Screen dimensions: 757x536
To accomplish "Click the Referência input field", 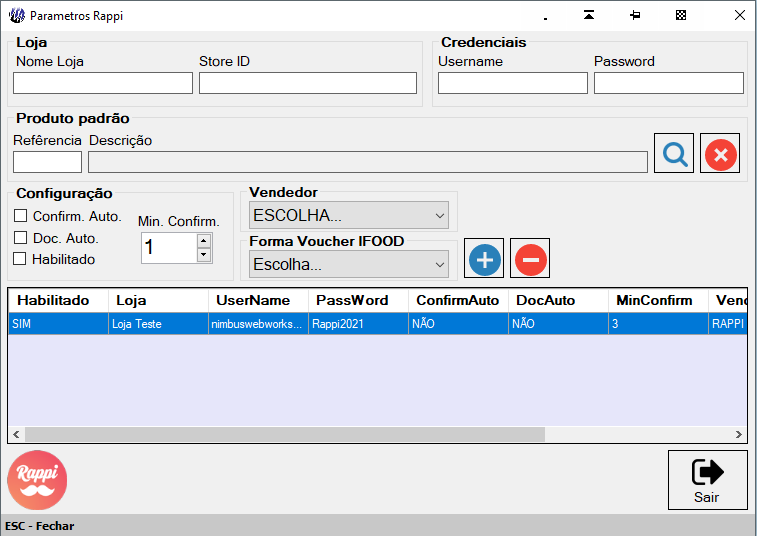I will pyautogui.click(x=47, y=162).
